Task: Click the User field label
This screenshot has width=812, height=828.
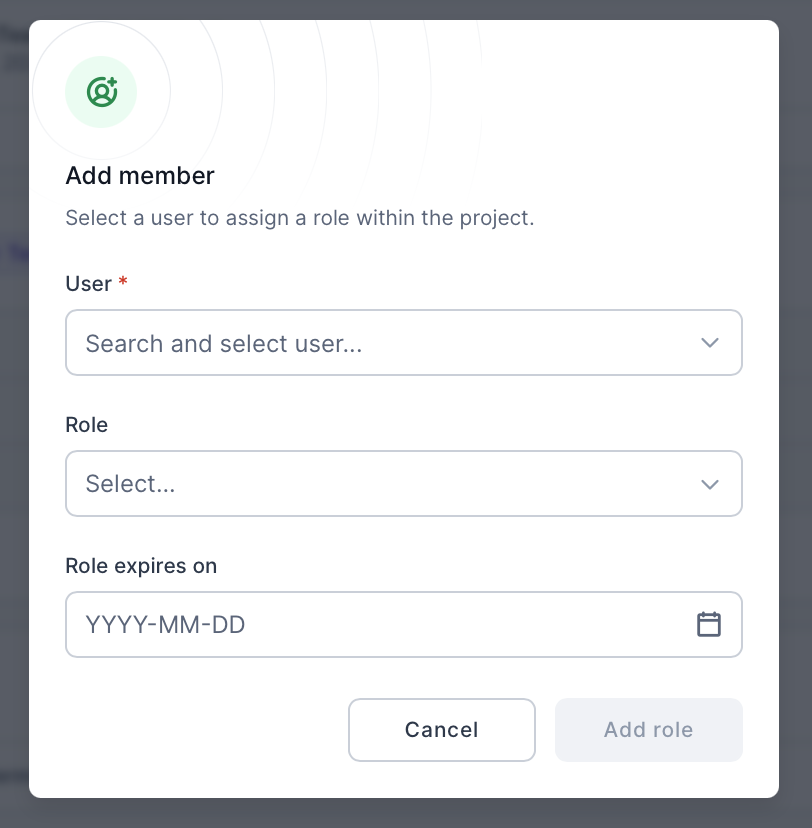Action: pyautogui.click(x=87, y=284)
